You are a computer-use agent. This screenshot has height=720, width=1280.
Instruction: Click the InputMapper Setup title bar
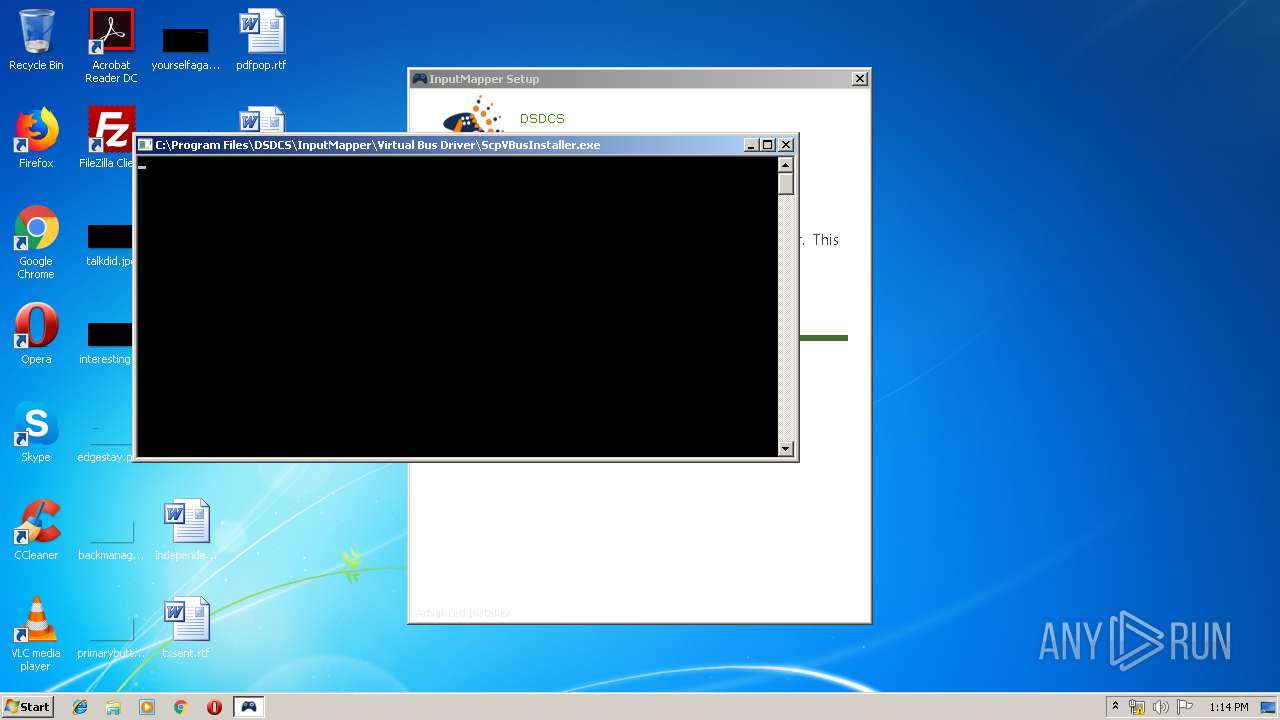[x=640, y=79]
